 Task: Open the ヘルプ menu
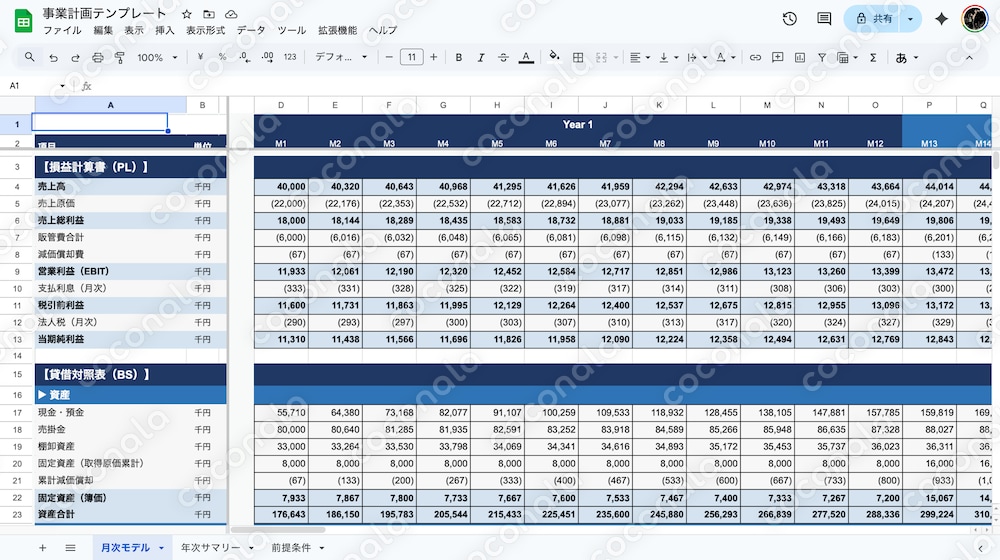click(x=383, y=31)
